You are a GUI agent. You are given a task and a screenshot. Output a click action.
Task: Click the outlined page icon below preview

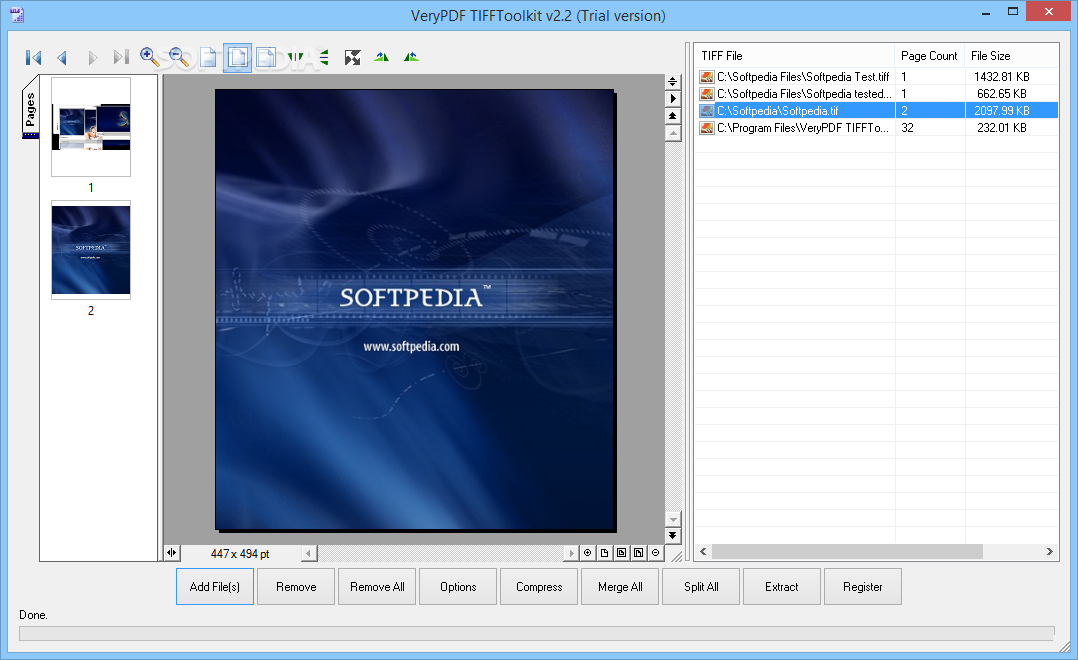click(639, 553)
